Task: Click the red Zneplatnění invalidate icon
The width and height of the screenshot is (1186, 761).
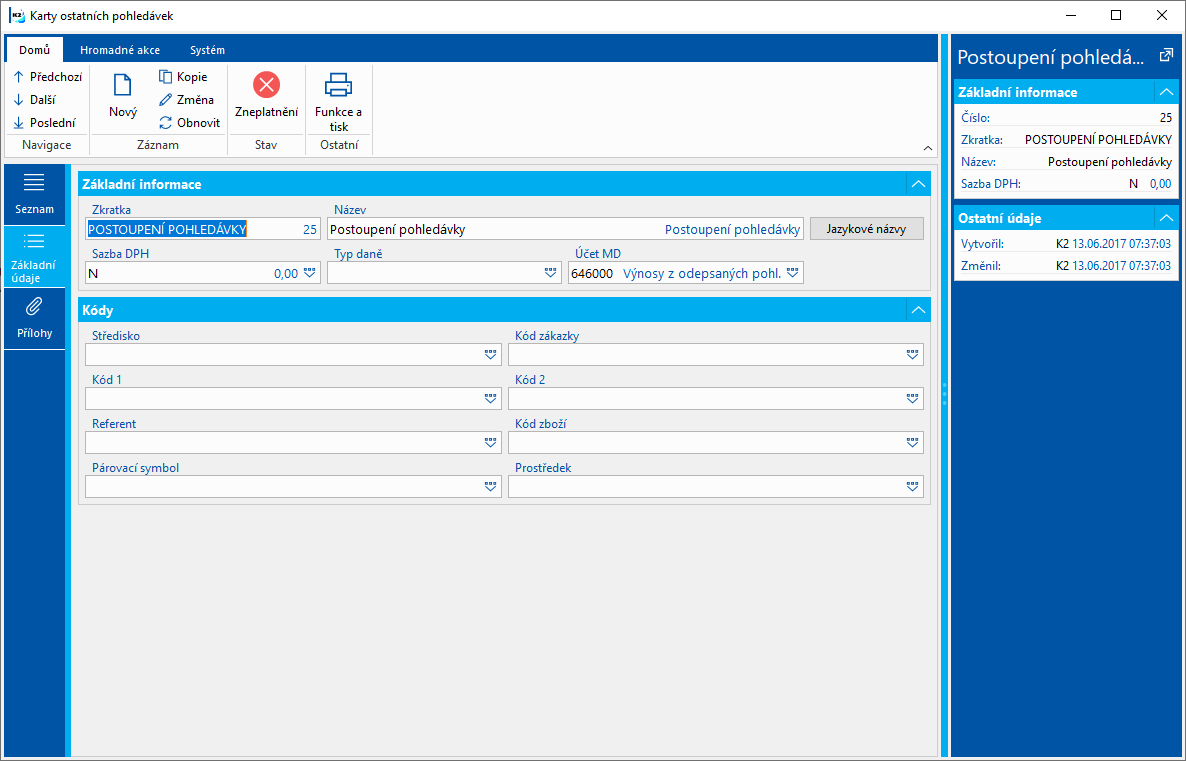Action: (266, 85)
